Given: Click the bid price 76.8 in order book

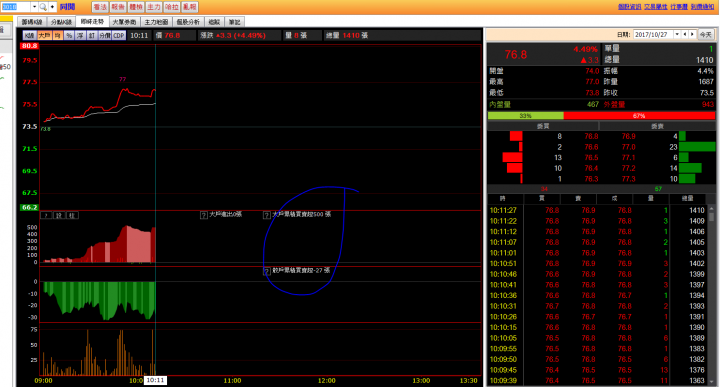Looking at the screenshot, I should tap(591, 136).
